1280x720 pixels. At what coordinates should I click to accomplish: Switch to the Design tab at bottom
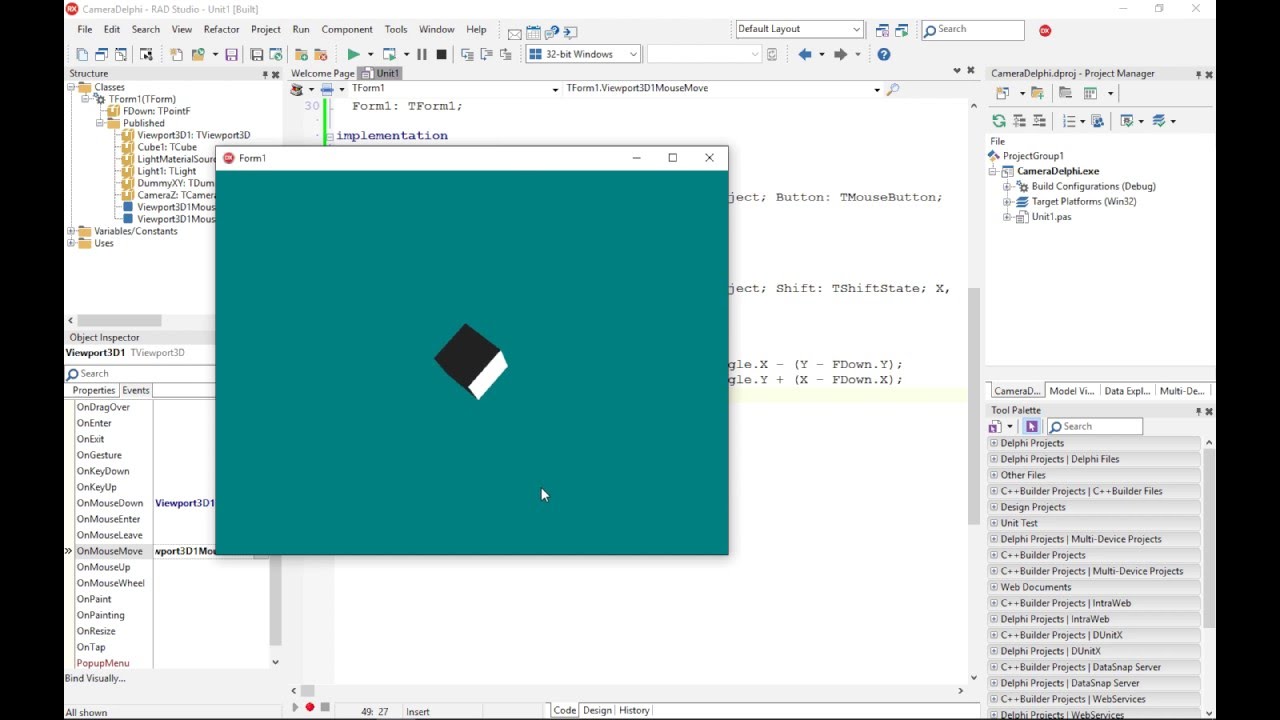click(597, 710)
